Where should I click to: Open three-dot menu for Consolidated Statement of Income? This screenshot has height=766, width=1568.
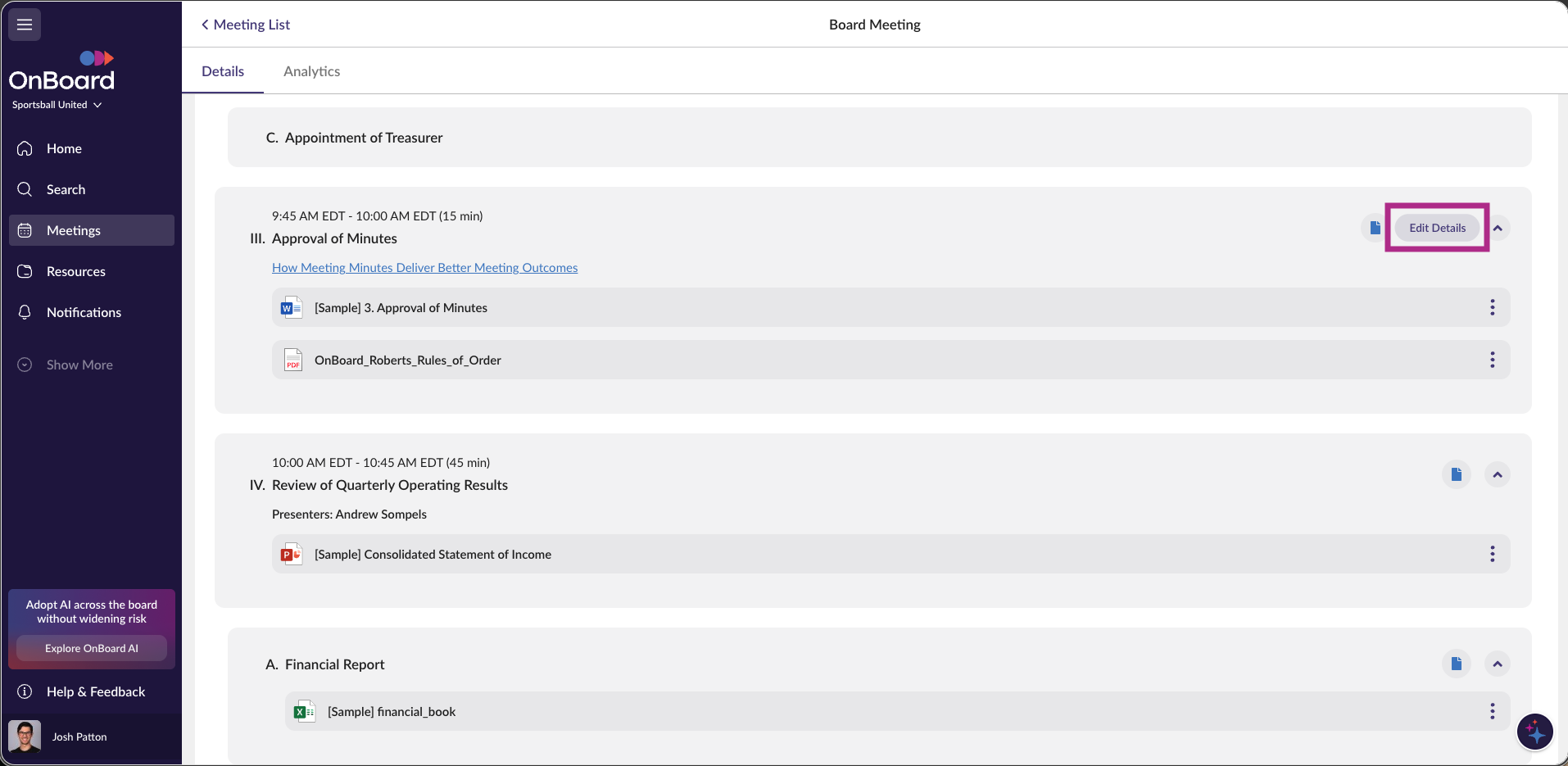1492,554
